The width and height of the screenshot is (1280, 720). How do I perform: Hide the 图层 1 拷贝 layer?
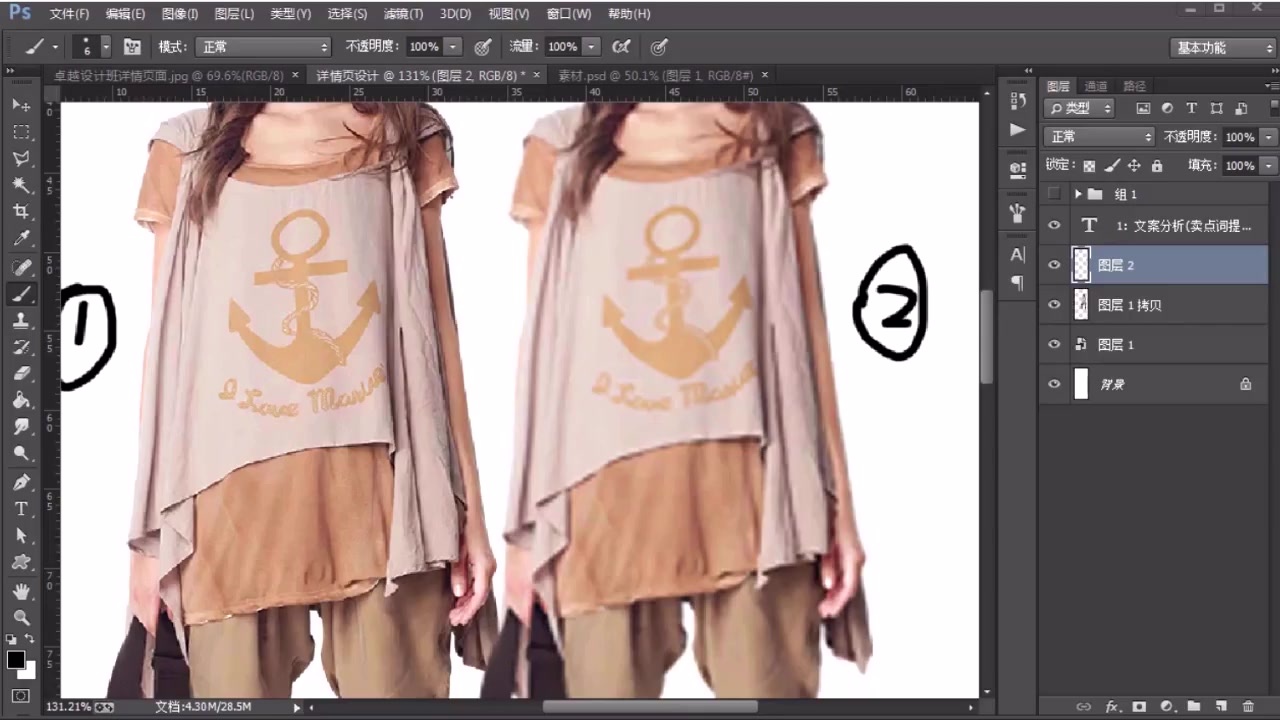point(1053,305)
